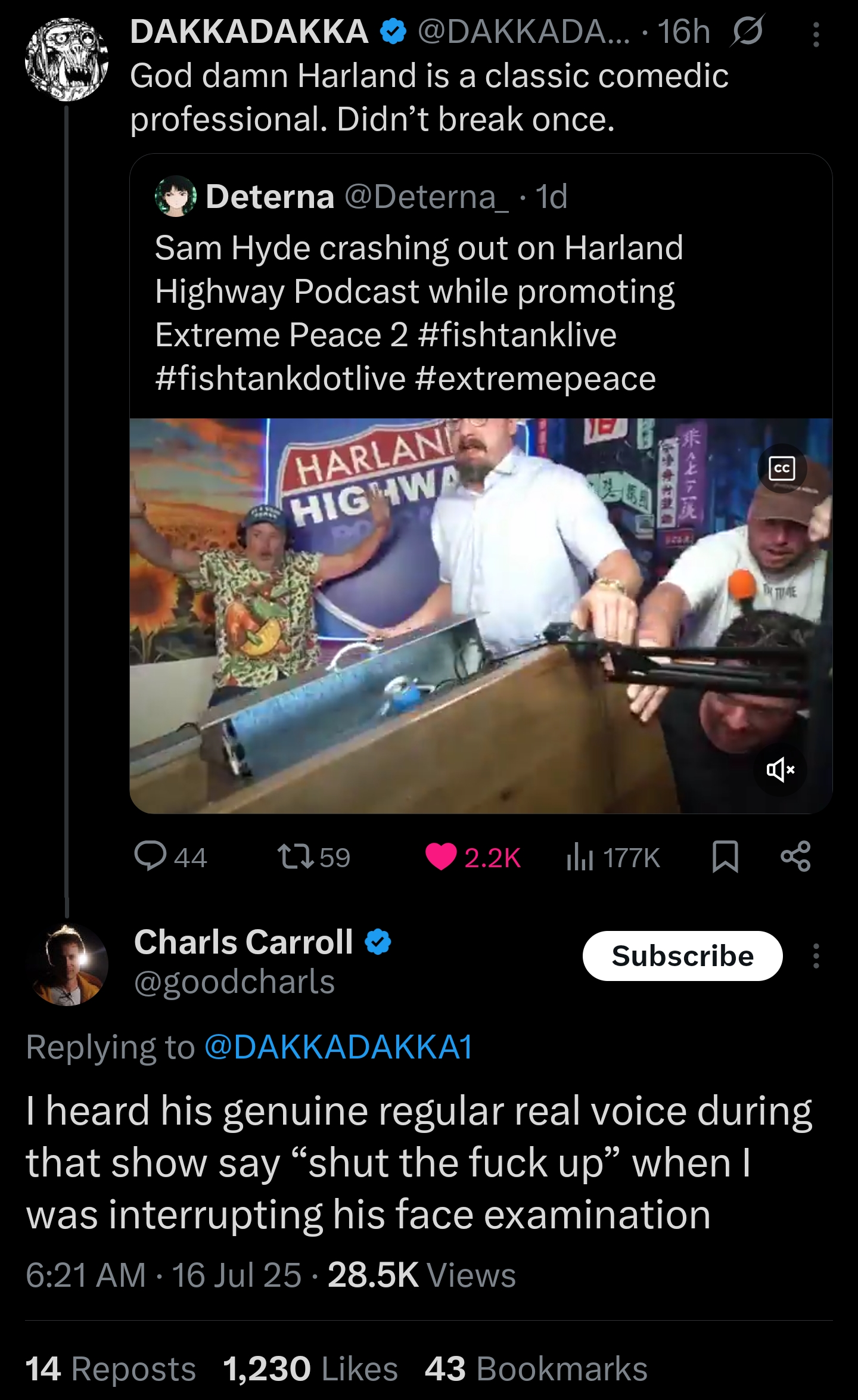Toggle the bookmark icon on DAKKADAKKA's post
Image resolution: width=858 pixels, height=1400 pixels.
pos(725,857)
